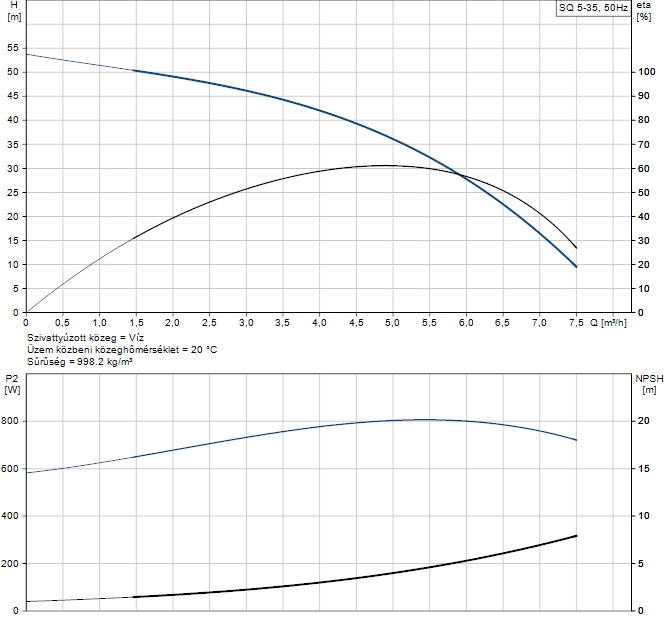Click the efficiency curve peak near Q 5,0
This screenshot has height=625, width=669.
tap(384, 165)
